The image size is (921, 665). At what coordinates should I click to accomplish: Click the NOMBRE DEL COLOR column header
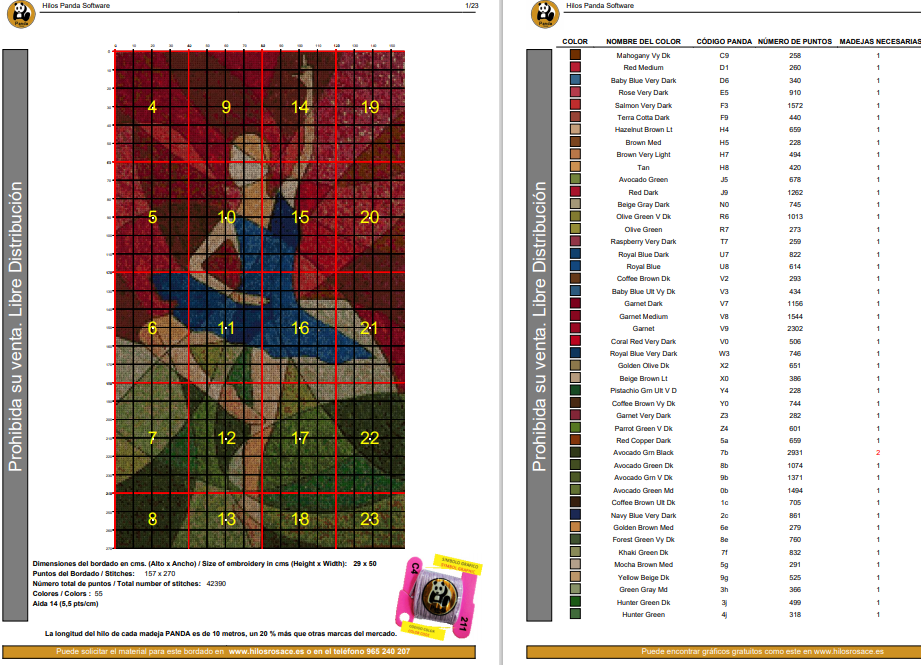[x=643, y=42]
